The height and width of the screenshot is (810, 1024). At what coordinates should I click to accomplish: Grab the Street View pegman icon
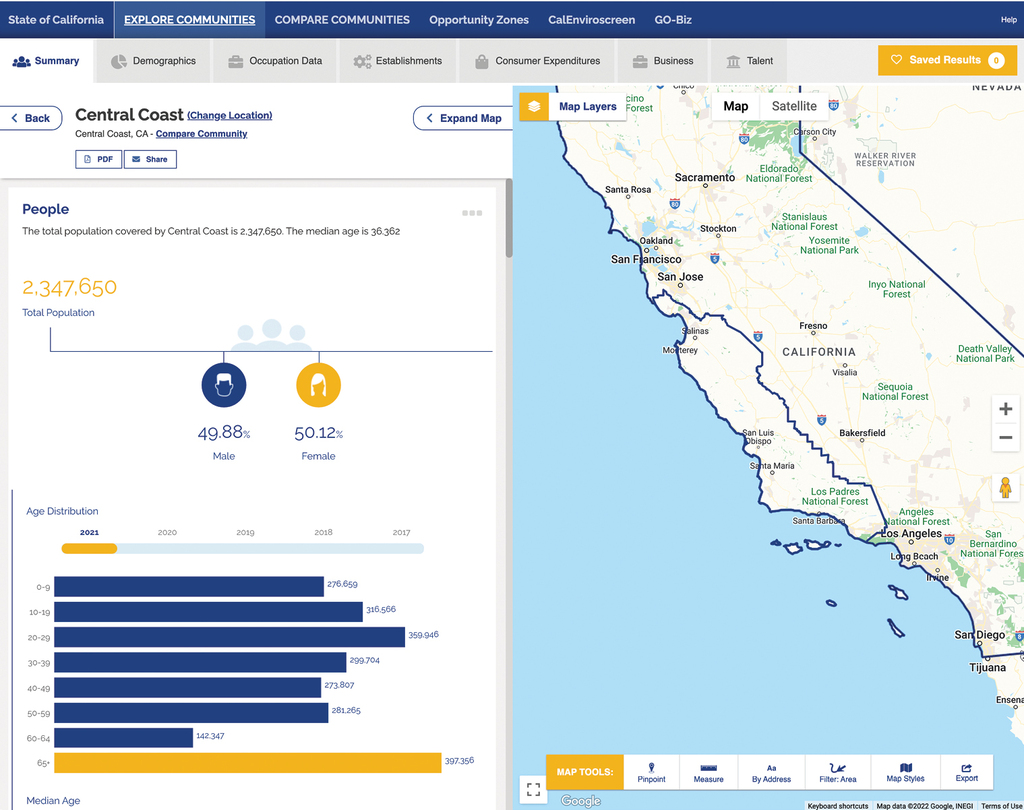tap(1006, 487)
